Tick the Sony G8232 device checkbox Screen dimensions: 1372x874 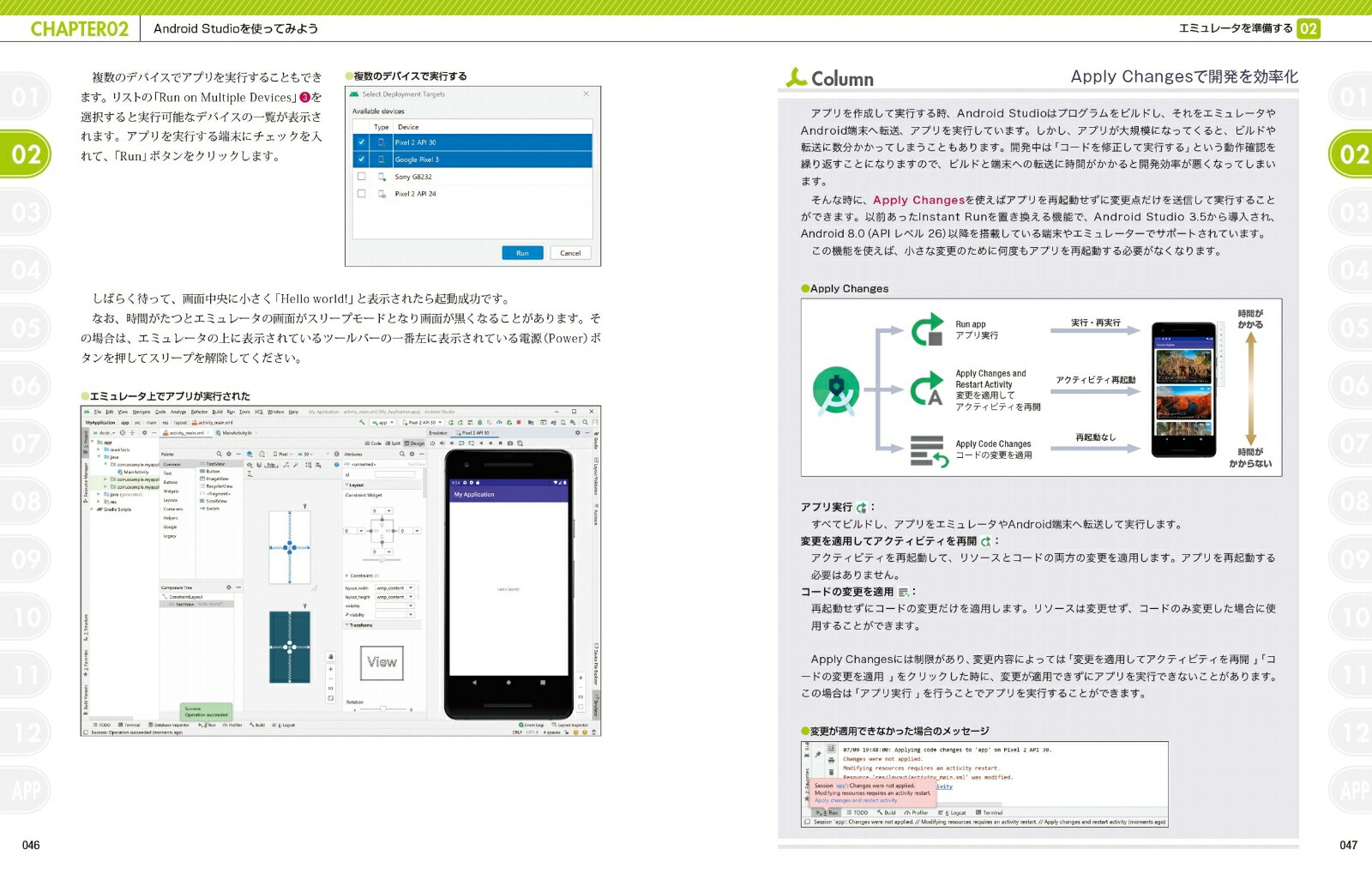361,177
